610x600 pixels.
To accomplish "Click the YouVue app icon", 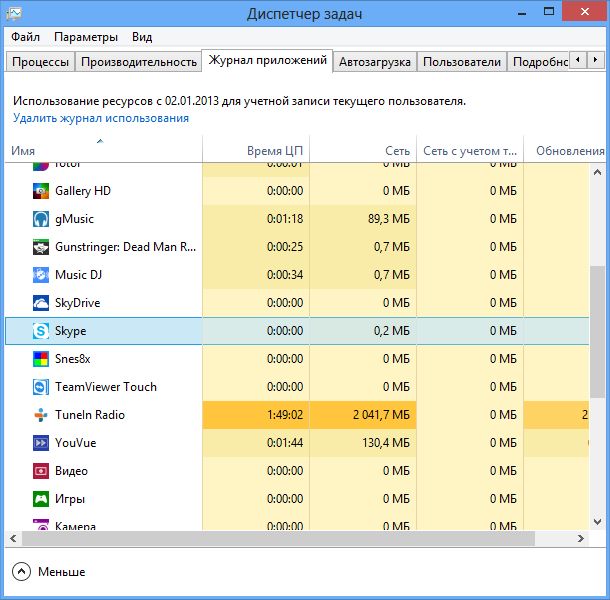I will pyautogui.click(x=41, y=443).
